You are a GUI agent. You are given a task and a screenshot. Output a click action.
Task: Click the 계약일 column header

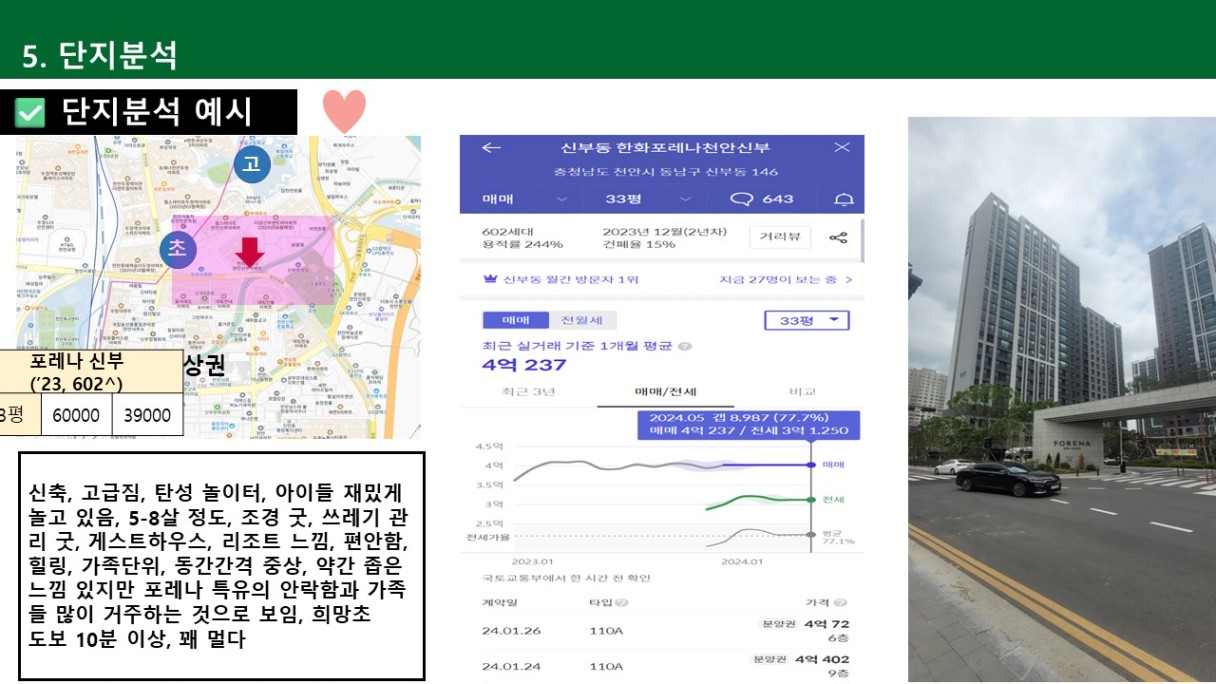[500, 603]
